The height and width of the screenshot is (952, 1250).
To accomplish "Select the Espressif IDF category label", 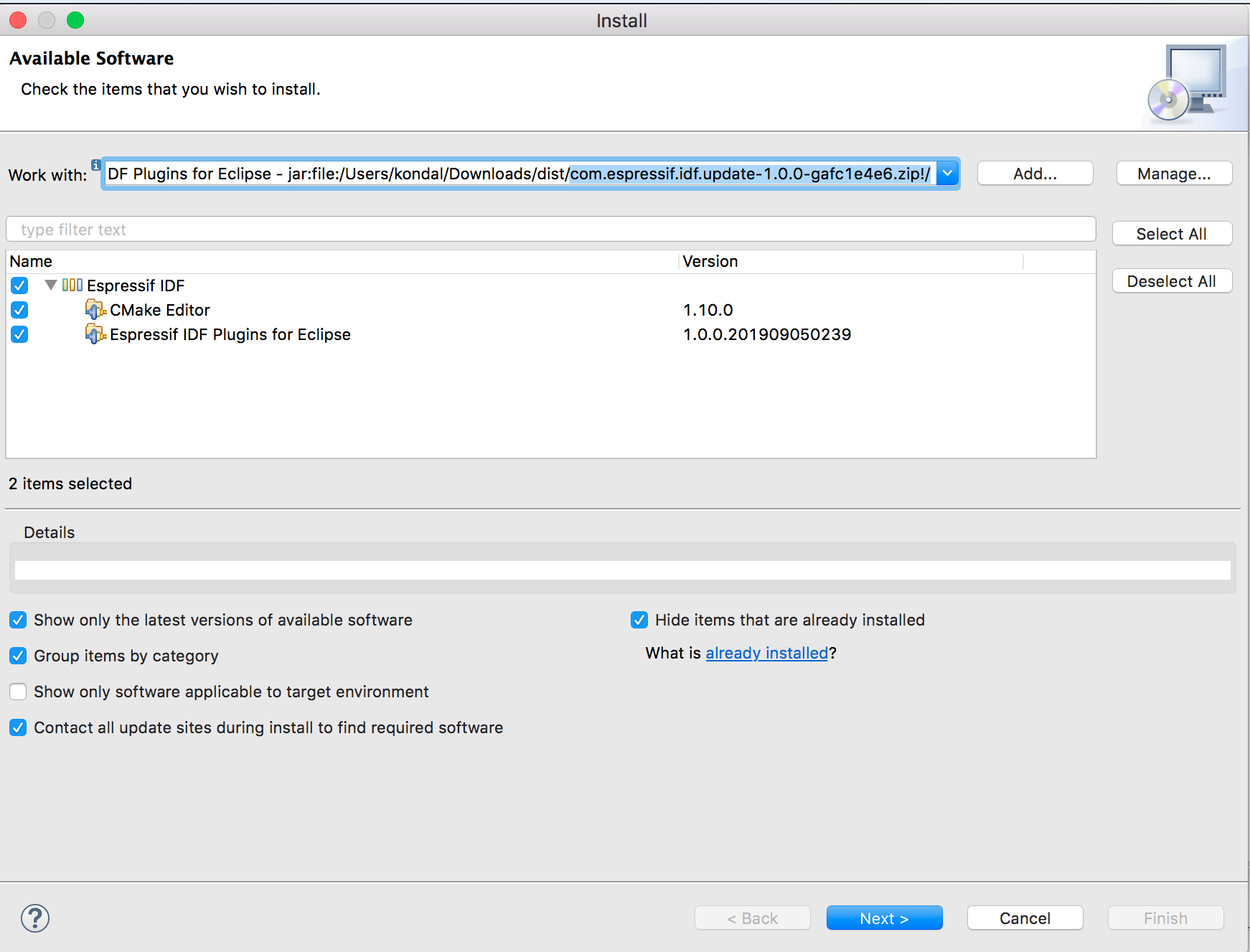I will pyautogui.click(x=136, y=286).
